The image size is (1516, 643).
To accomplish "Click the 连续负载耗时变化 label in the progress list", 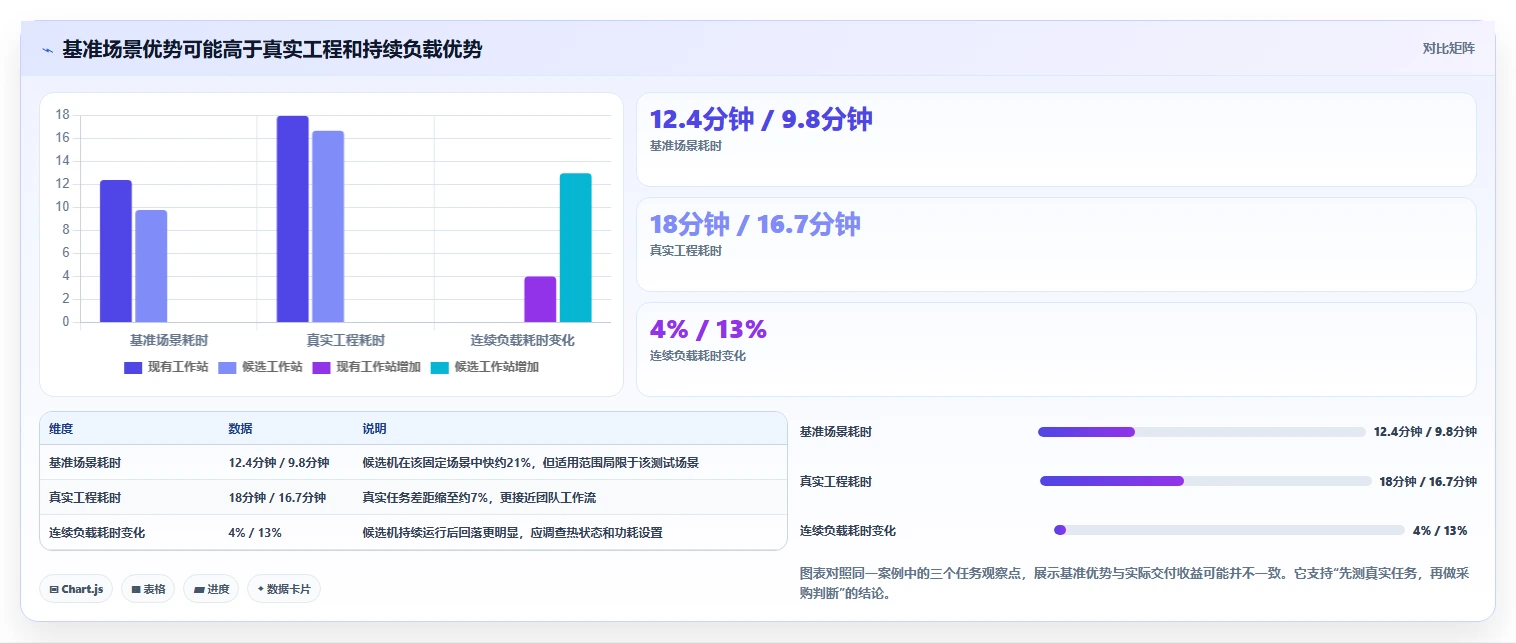I will click(x=848, y=530).
